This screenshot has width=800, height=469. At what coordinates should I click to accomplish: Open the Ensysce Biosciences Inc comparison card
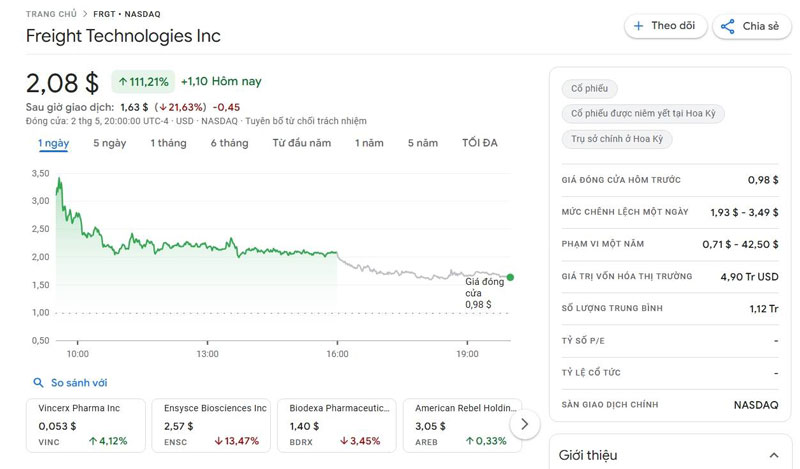coord(211,425)
